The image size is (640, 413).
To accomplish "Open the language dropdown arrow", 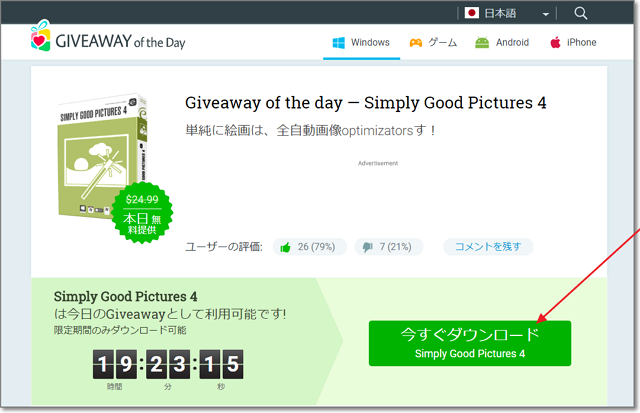I will pos(545,14).
